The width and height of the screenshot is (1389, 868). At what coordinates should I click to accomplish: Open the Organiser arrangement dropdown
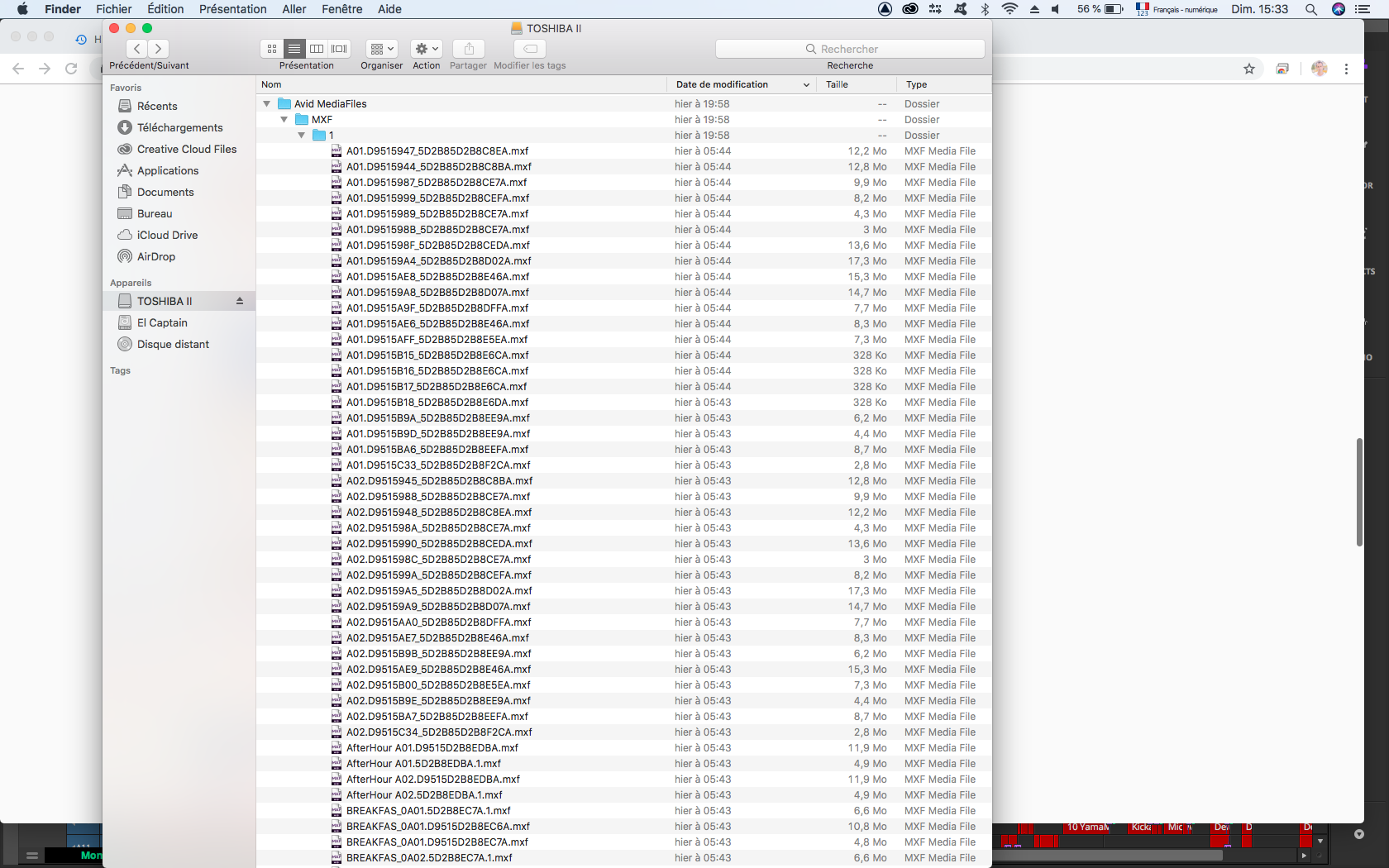(x=381, y=49)
